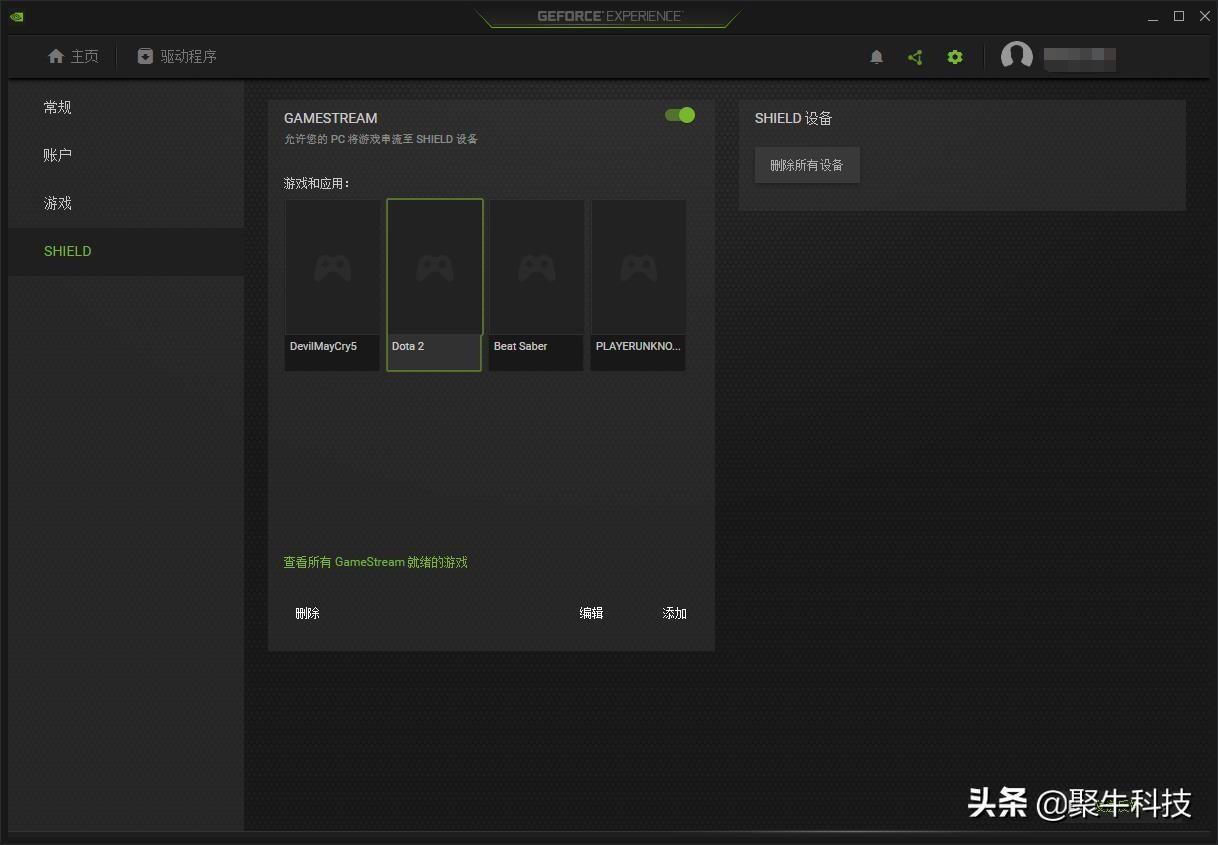This screenshot has width=1218, height=845.
Task: Open 查看所有 GameStream 就绪的游戏 link
Action: (x=376, y=562)
